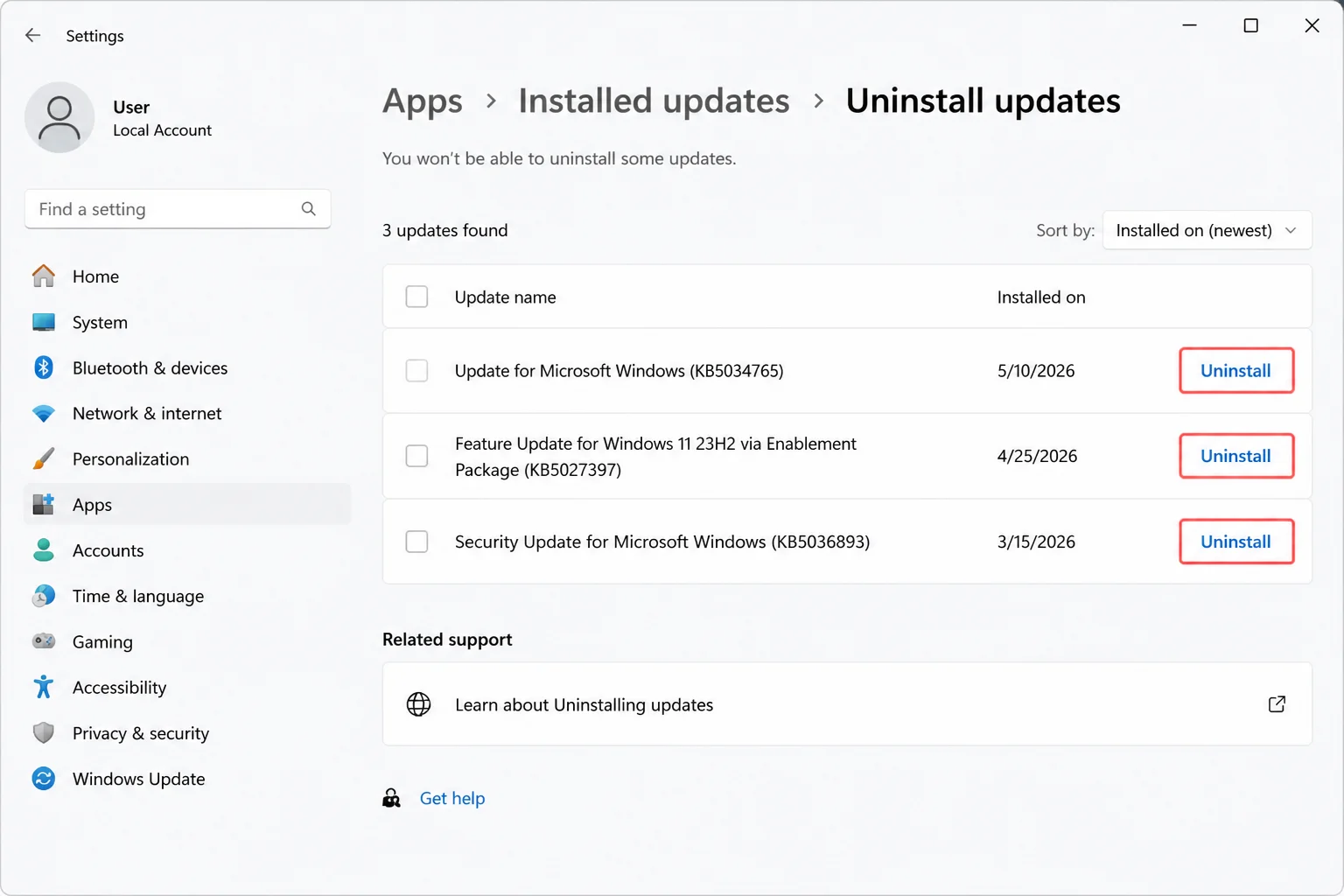Uninstall the KB5036893 security update

(x=1235, y=542)
